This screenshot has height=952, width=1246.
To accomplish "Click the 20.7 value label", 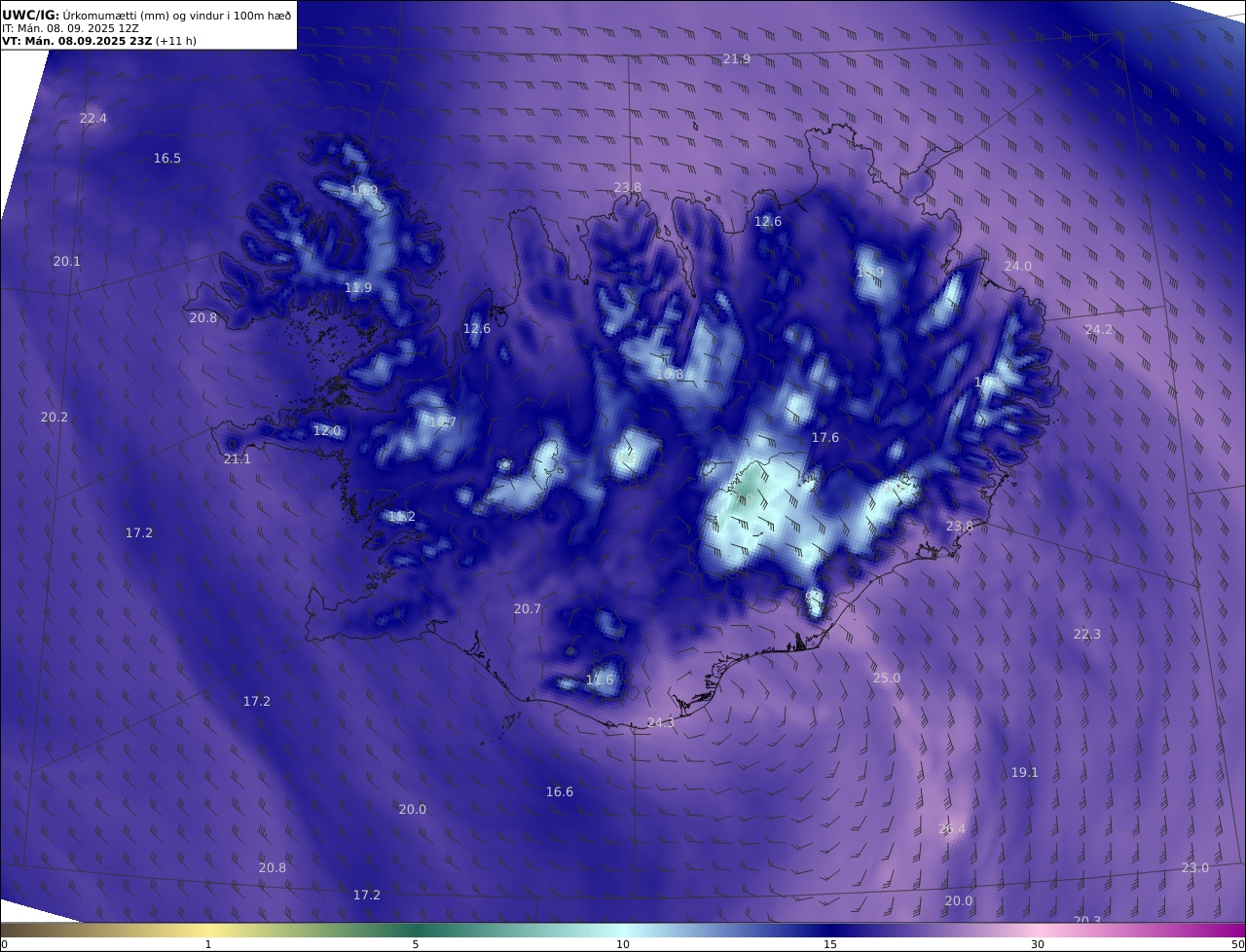I will tap(528, 609).
